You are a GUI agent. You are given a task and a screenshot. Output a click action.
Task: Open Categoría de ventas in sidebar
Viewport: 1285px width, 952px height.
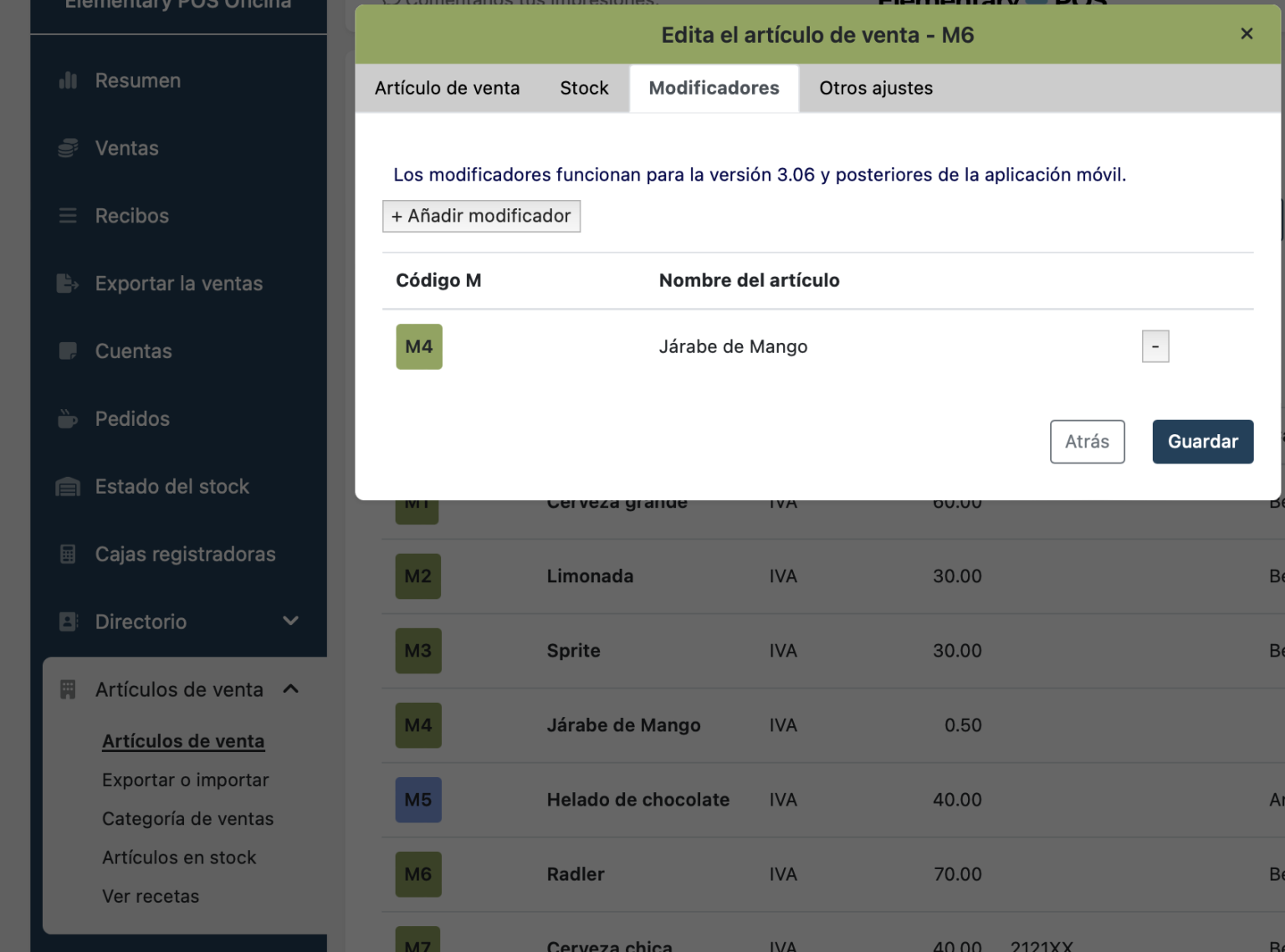point(187,818)
